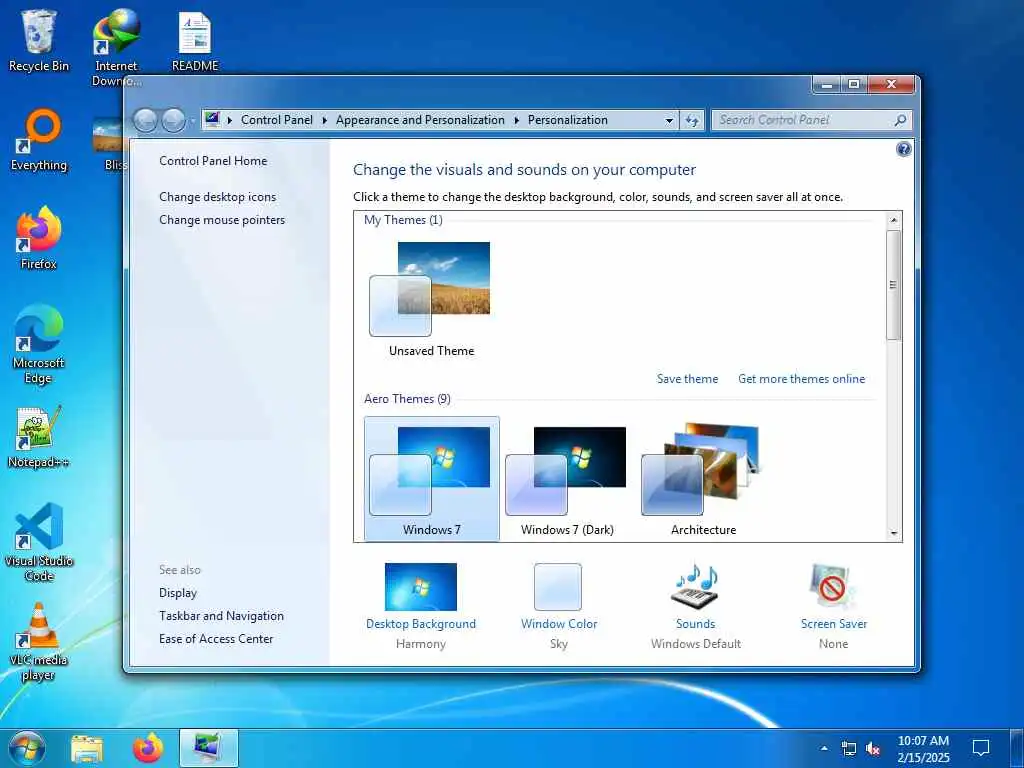Click the Save theme link
The height and width of the screenshot is (768, 1024).
[x=687, y=379]
